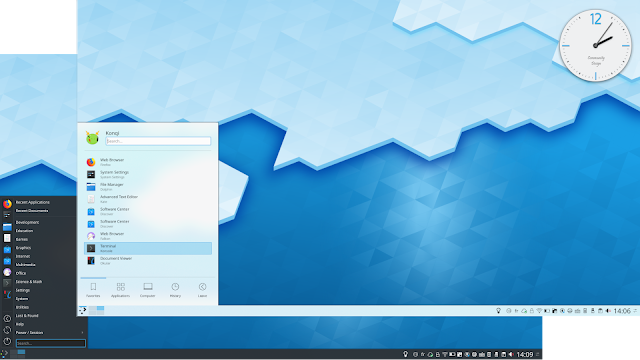640x360 pixels.
Task: Open Kate Advanced Text Editor entry
Action: click(x=148, y=199)
